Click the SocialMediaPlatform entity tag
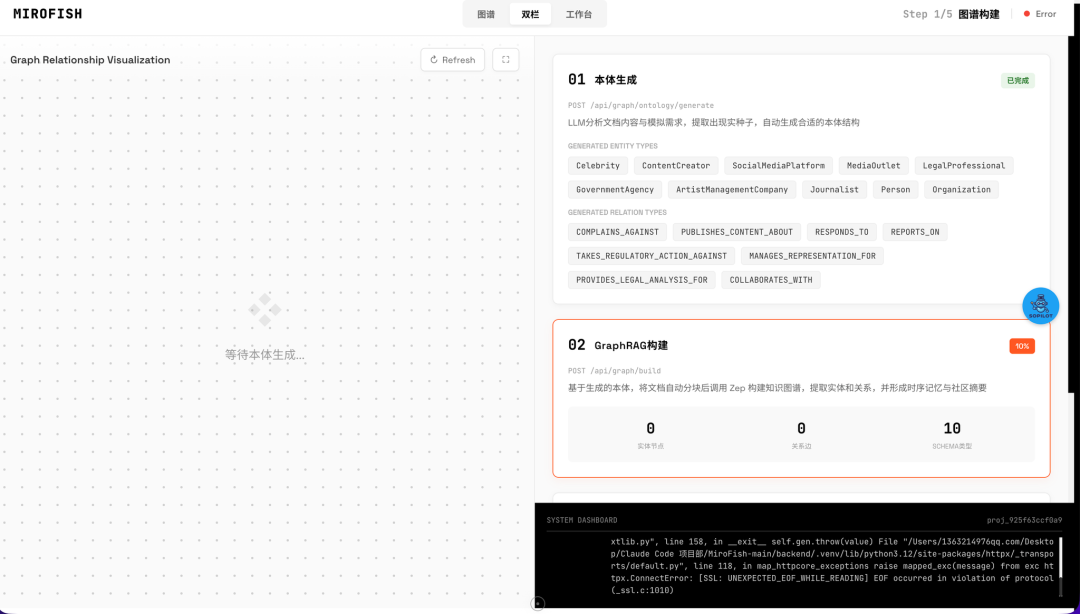1080x614 pixels. pos(778,166)
